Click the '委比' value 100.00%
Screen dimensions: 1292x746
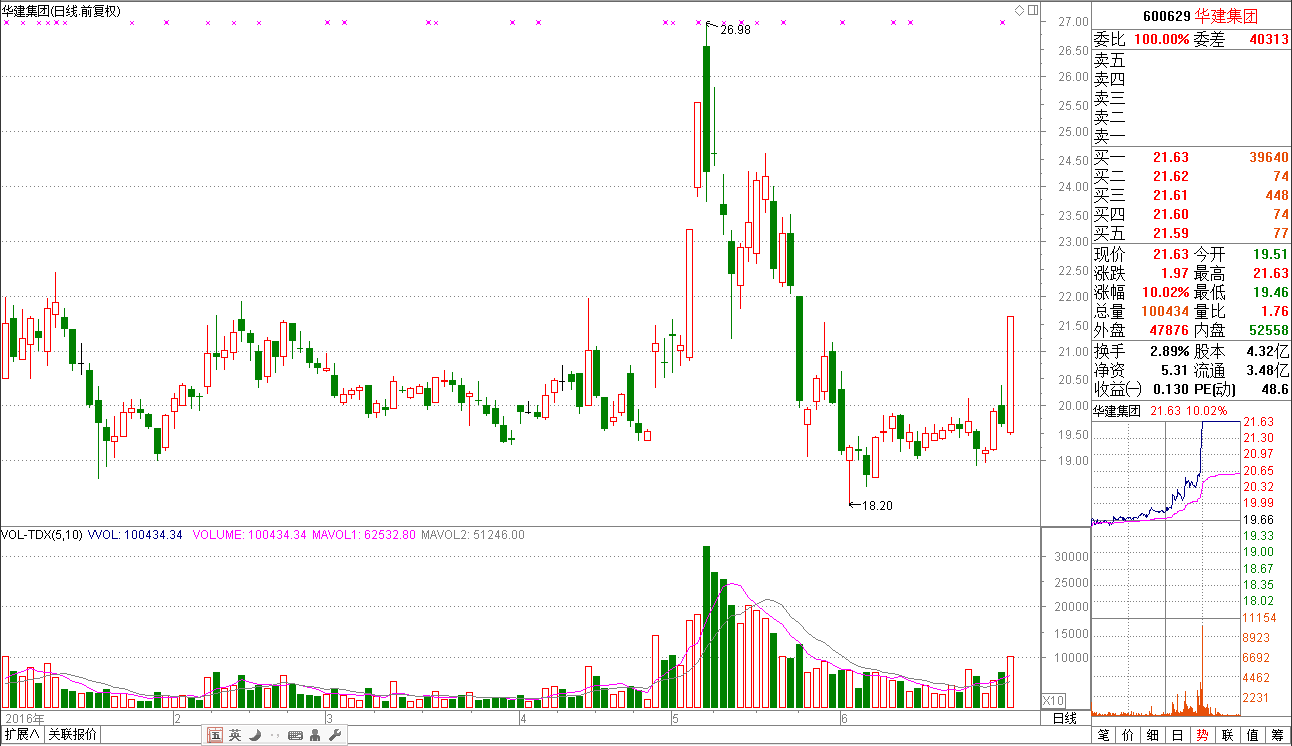(1161, 39)
